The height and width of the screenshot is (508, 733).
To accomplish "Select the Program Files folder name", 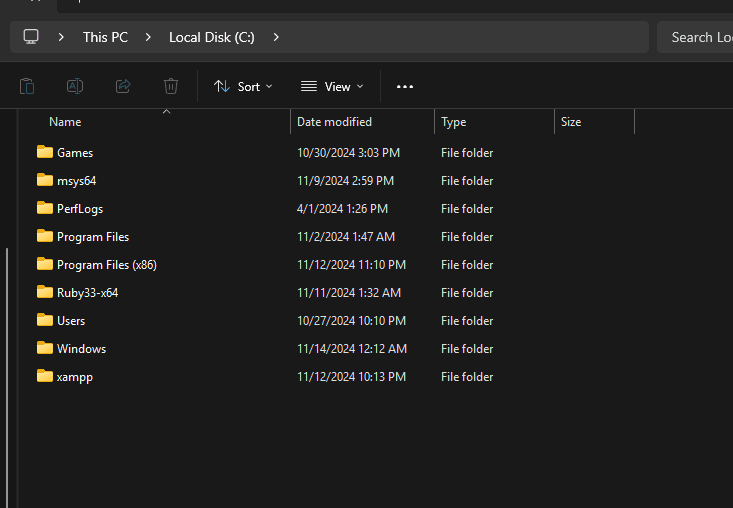I will click(x=93, y=237).
